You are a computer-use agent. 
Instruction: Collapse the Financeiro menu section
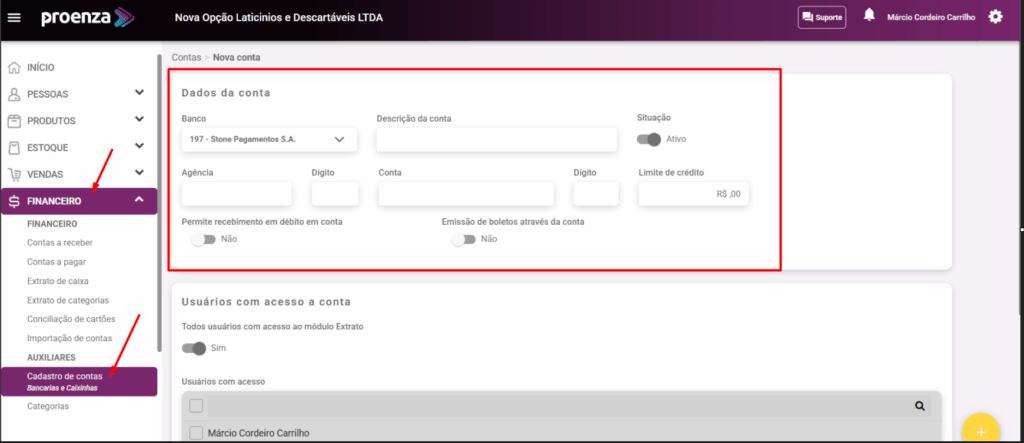[x=139, y=201]
